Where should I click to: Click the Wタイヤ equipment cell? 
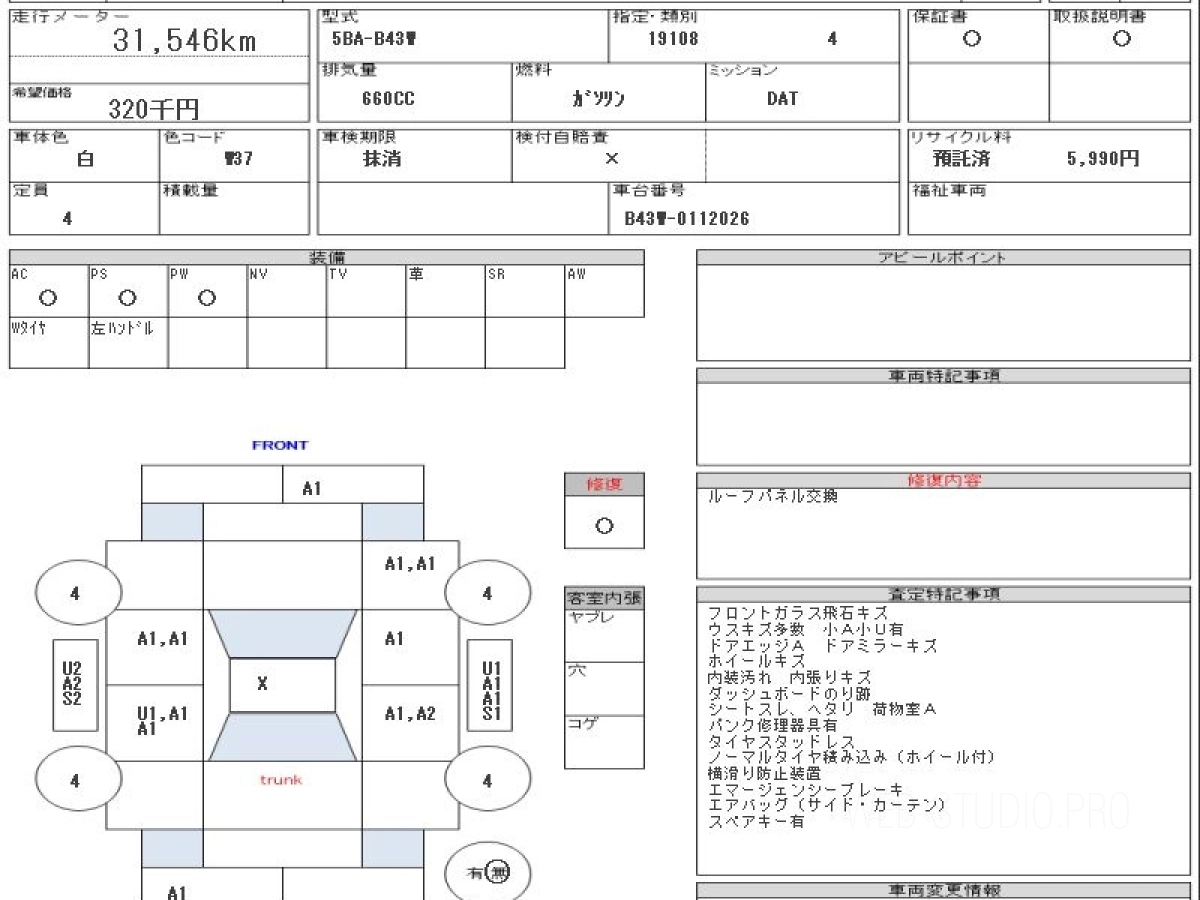(49, 343)
